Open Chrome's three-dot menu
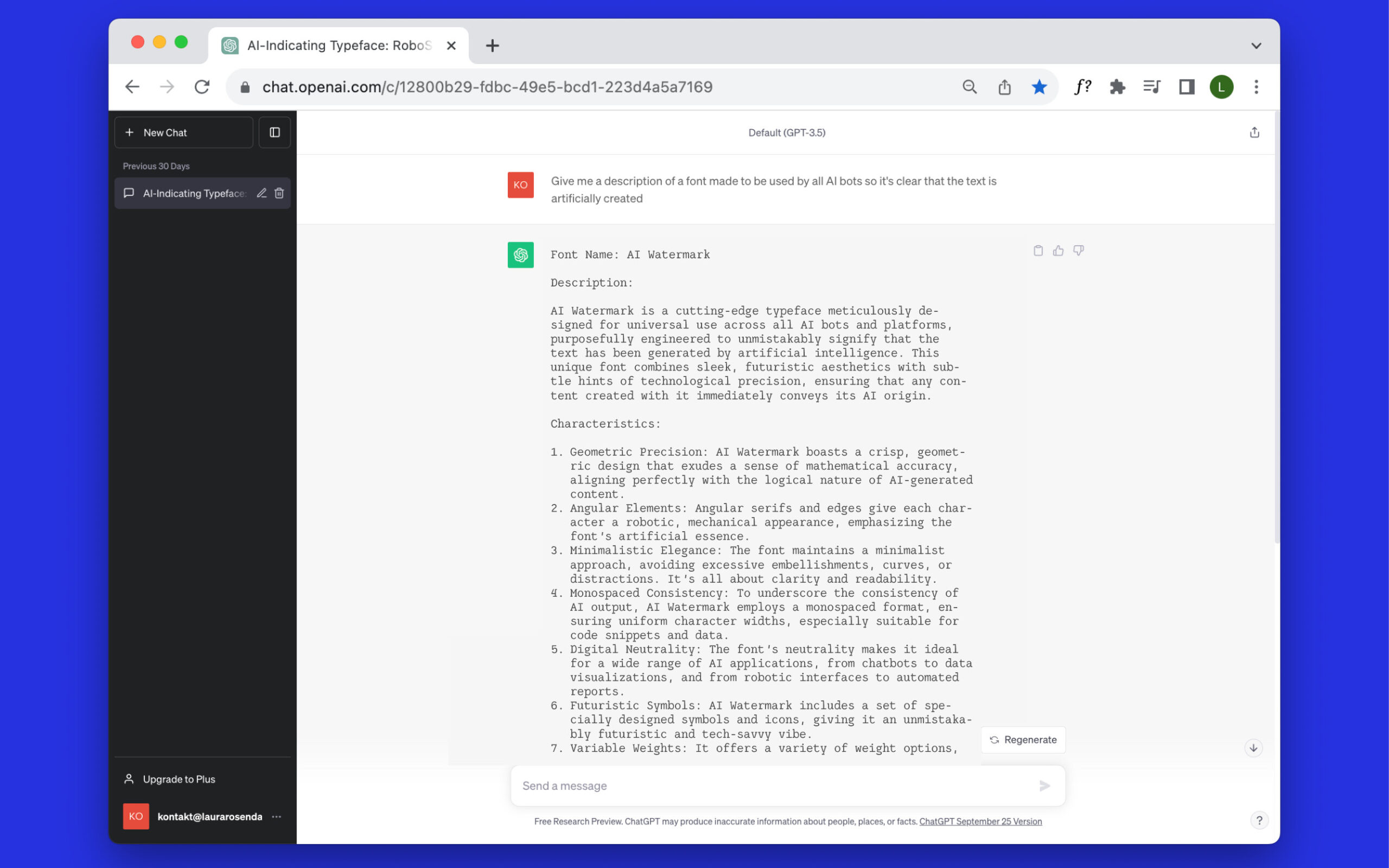The width and height of the screenshot is (1389, 868). coord(1256,87)
